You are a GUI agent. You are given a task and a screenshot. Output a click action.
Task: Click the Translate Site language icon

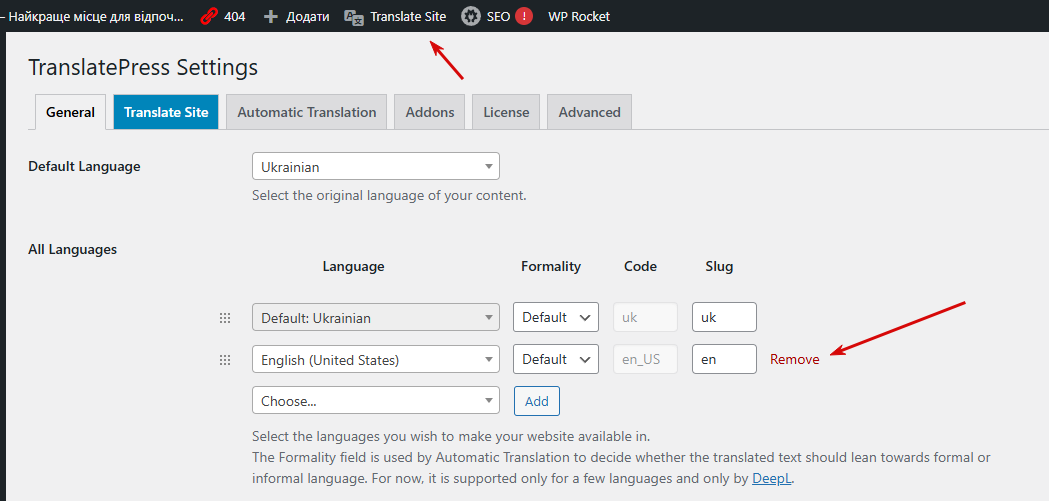pyautogui.click(x=354, y=16)
